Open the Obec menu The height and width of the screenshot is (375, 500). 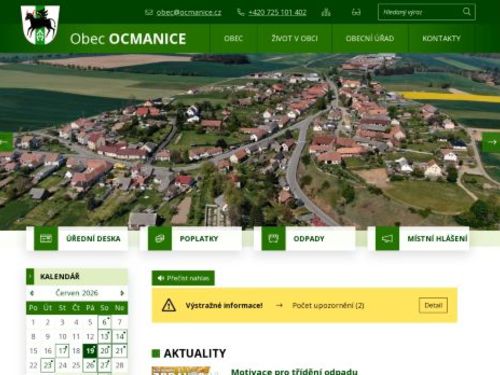pyautogui.click(x=233, y=38)
